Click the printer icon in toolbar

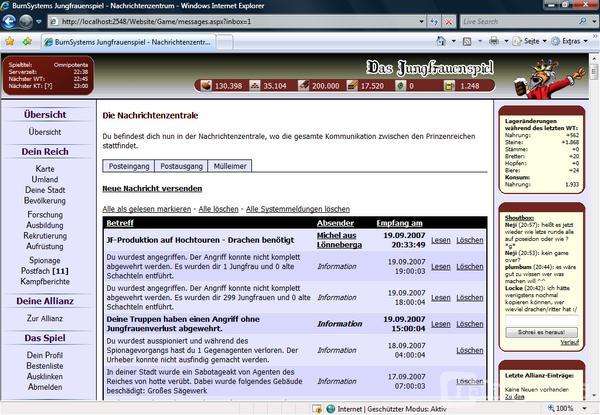click(493, 41)
